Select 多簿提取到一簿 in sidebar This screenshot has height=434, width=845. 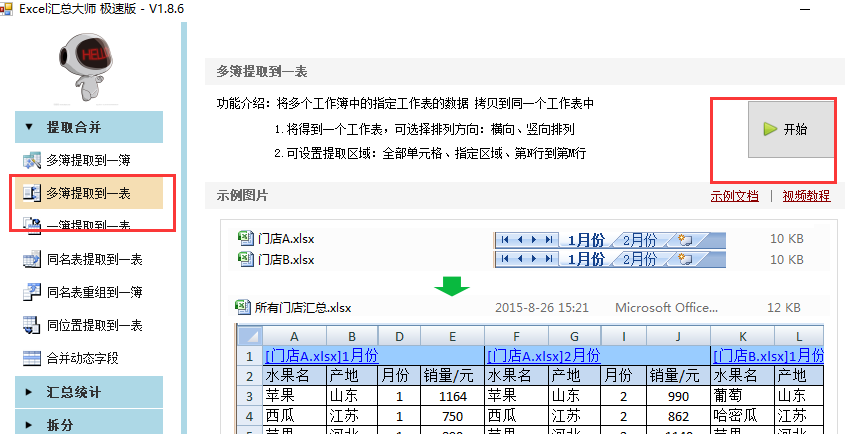(89, 160)
